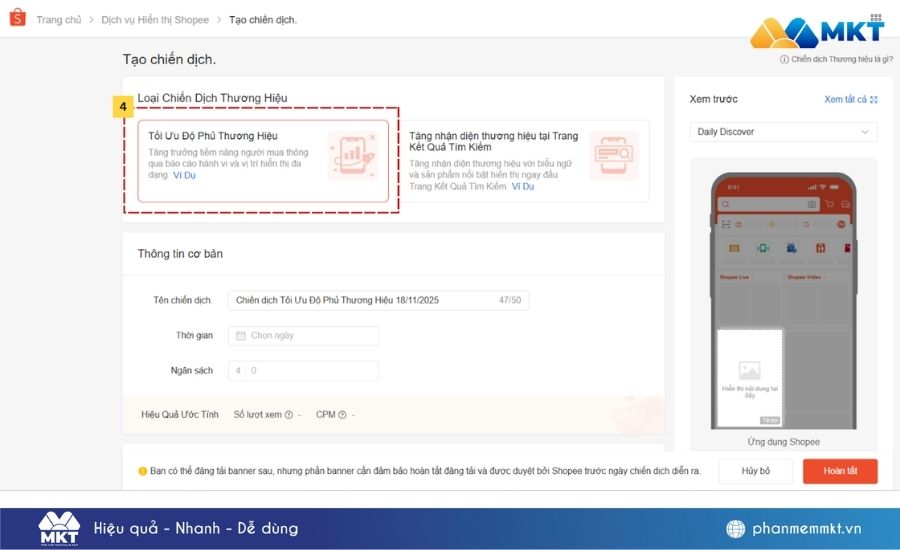Click the Số lượt xem help icon
Viewport: 900px width, 550px height.
(289, 415)
